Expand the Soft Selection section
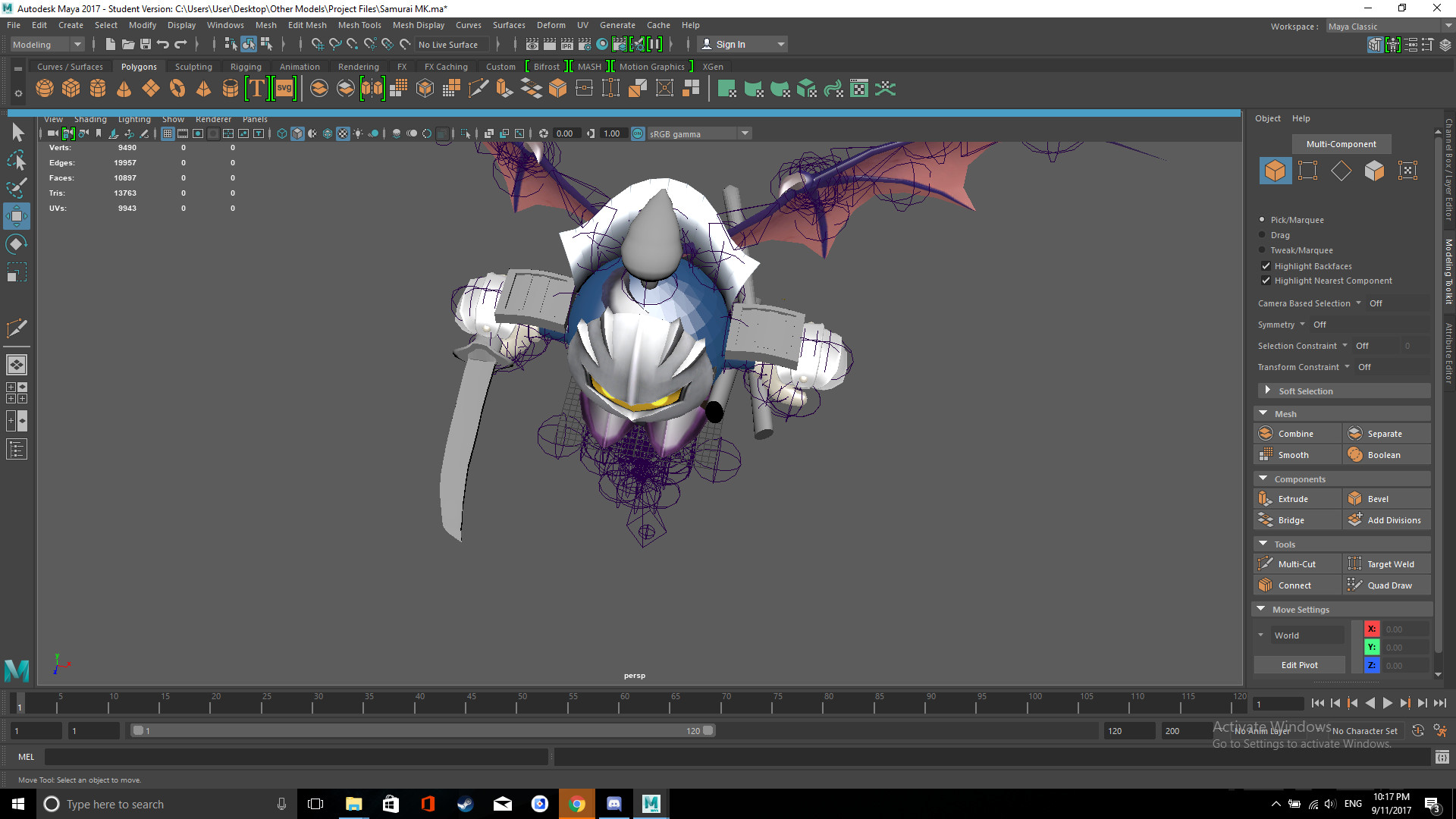This screenshot has height=819, width=1456. click(x=1269, y=391)
